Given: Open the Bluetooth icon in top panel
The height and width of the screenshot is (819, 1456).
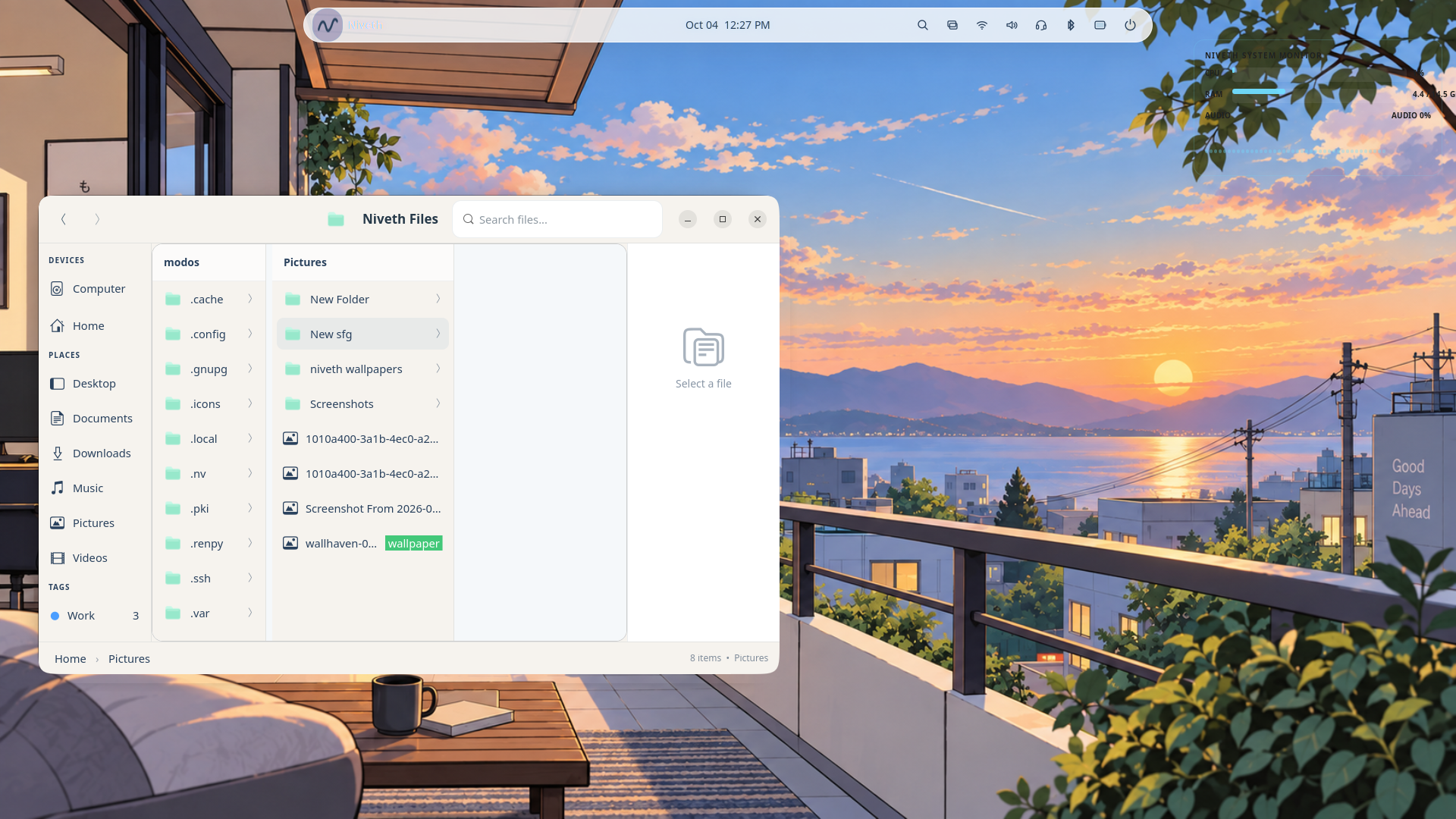Looking at the screenshot, I should point(1071,25).
